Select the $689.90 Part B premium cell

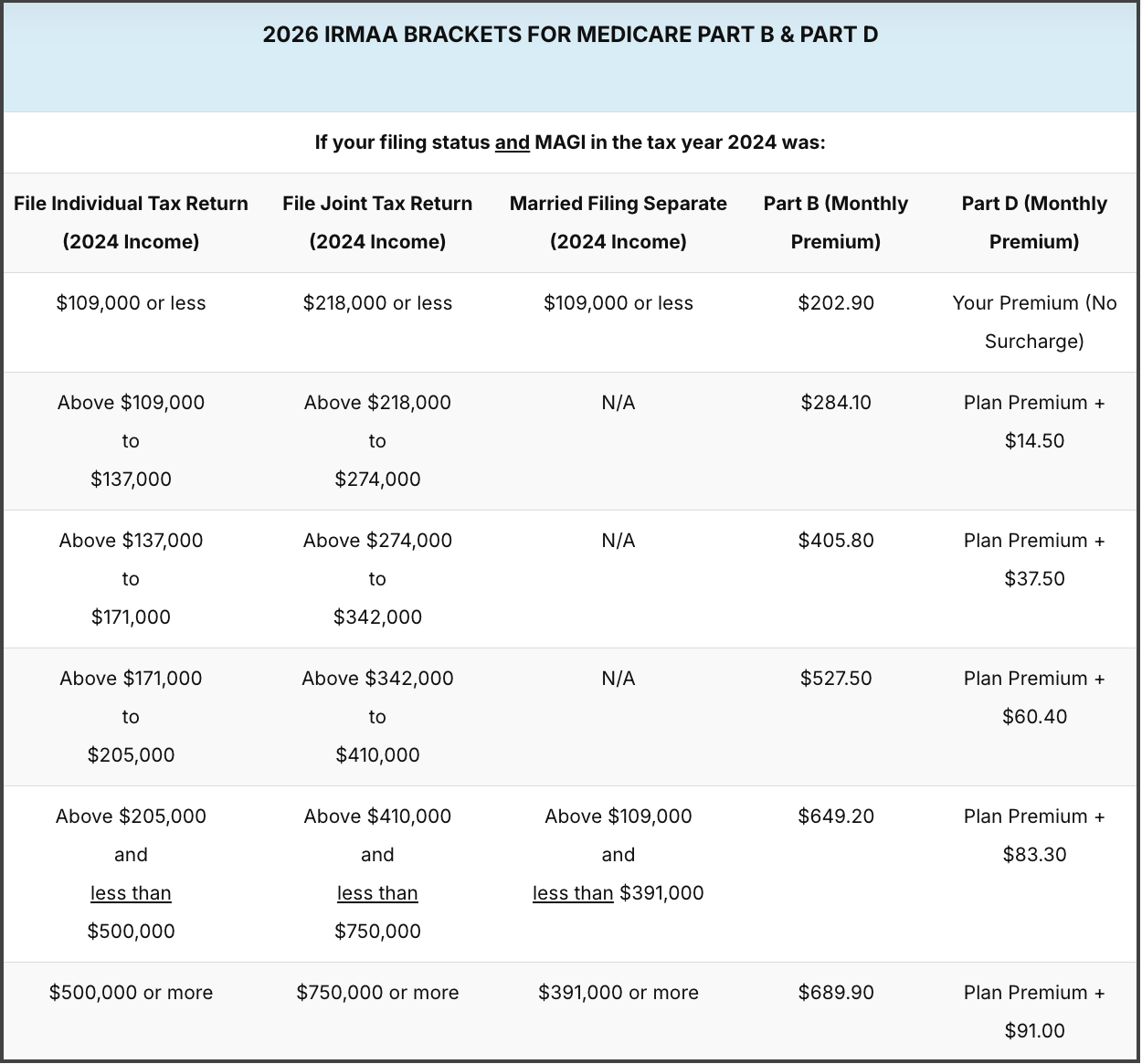[x=835, y=993]
